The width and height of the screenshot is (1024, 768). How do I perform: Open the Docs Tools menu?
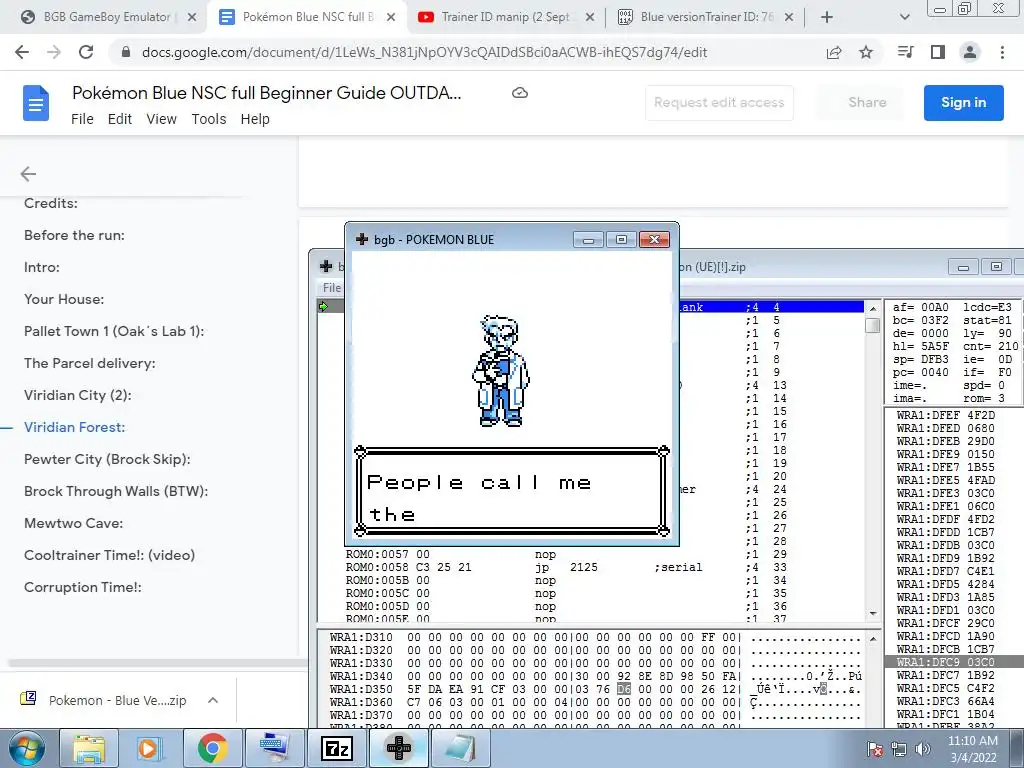209,119
